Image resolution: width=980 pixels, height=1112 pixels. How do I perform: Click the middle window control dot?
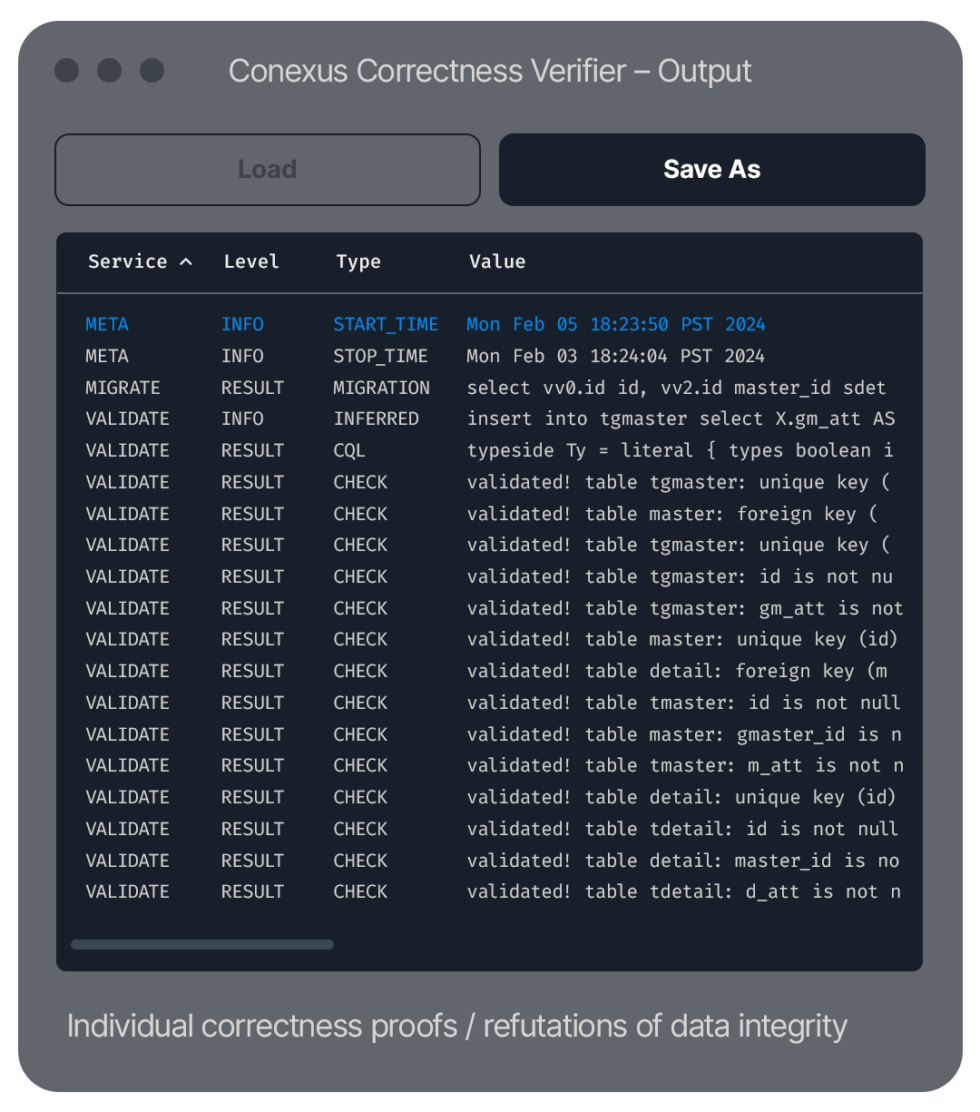pos(110,71)
